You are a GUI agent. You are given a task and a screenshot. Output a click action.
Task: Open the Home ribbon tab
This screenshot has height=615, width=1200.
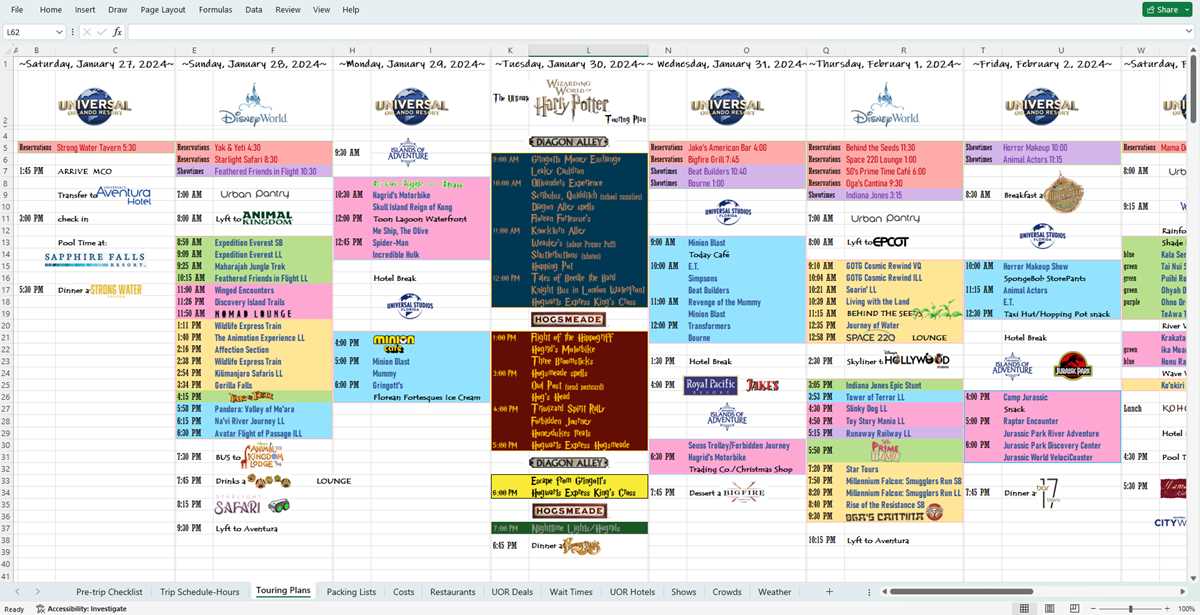(x=51, y=9)
